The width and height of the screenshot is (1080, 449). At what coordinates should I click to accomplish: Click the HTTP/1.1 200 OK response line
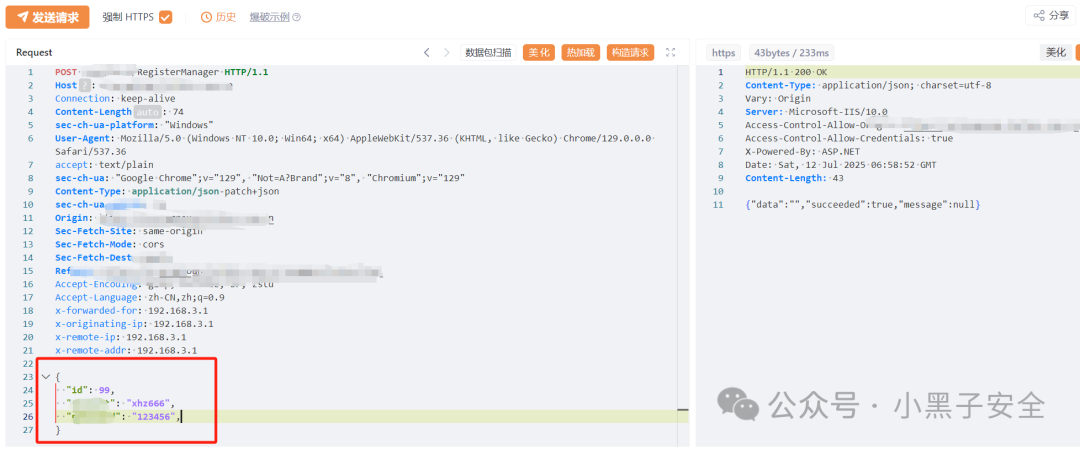coord(784,72)
